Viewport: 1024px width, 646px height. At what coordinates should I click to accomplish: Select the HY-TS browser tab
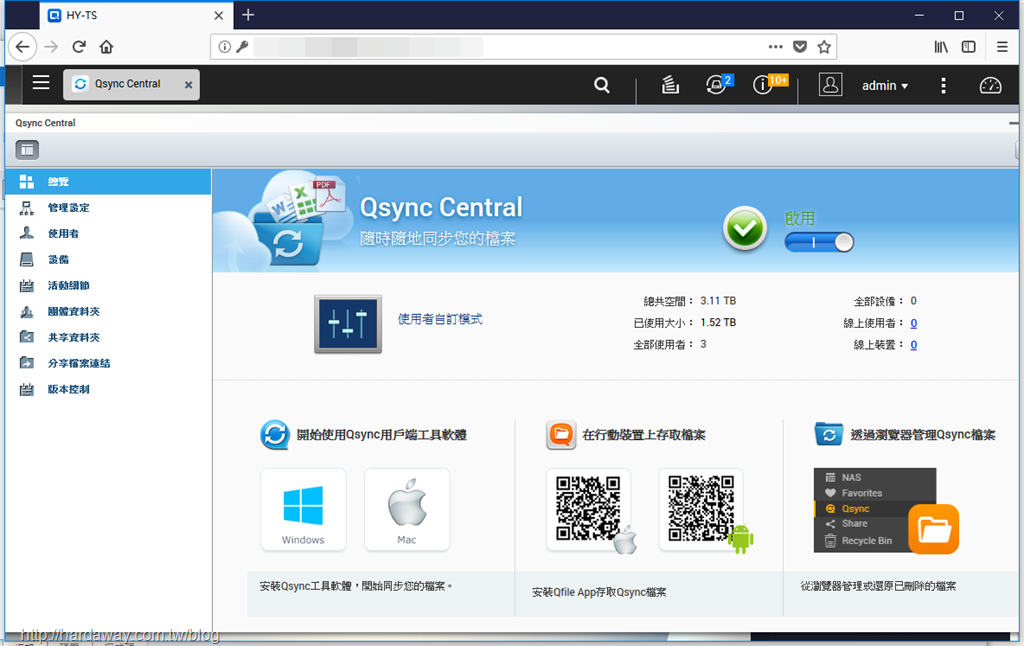pos(136,15)
